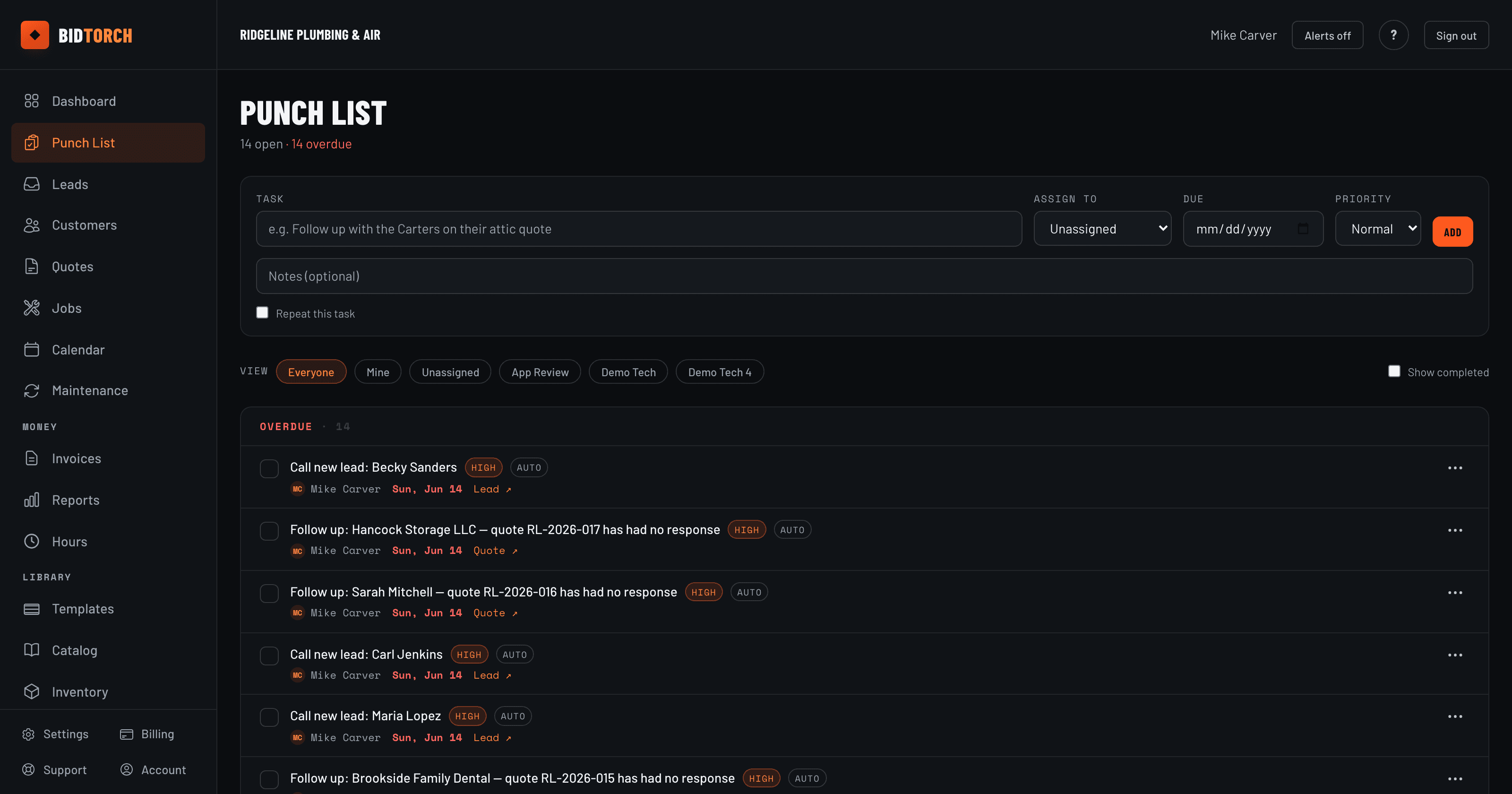Open more options for Hancock Storage task
Screen dimensions: 1512x794
1455,530
